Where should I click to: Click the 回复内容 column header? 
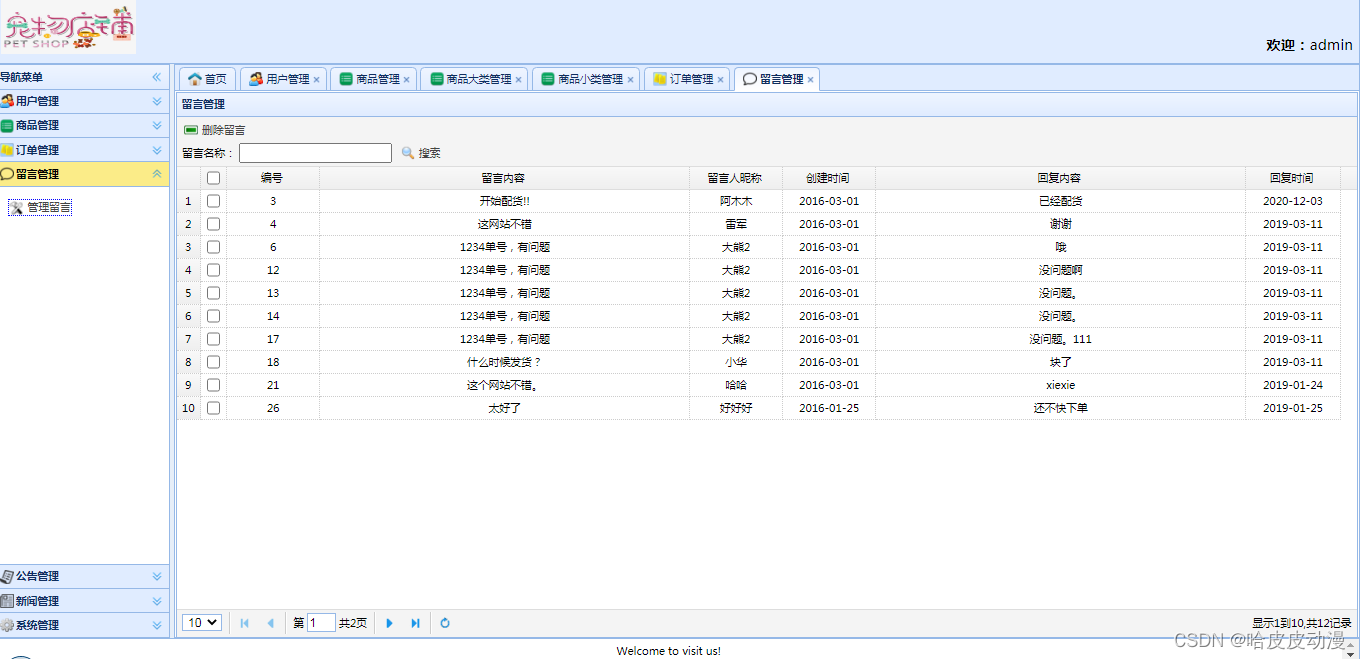[1059, 178]
